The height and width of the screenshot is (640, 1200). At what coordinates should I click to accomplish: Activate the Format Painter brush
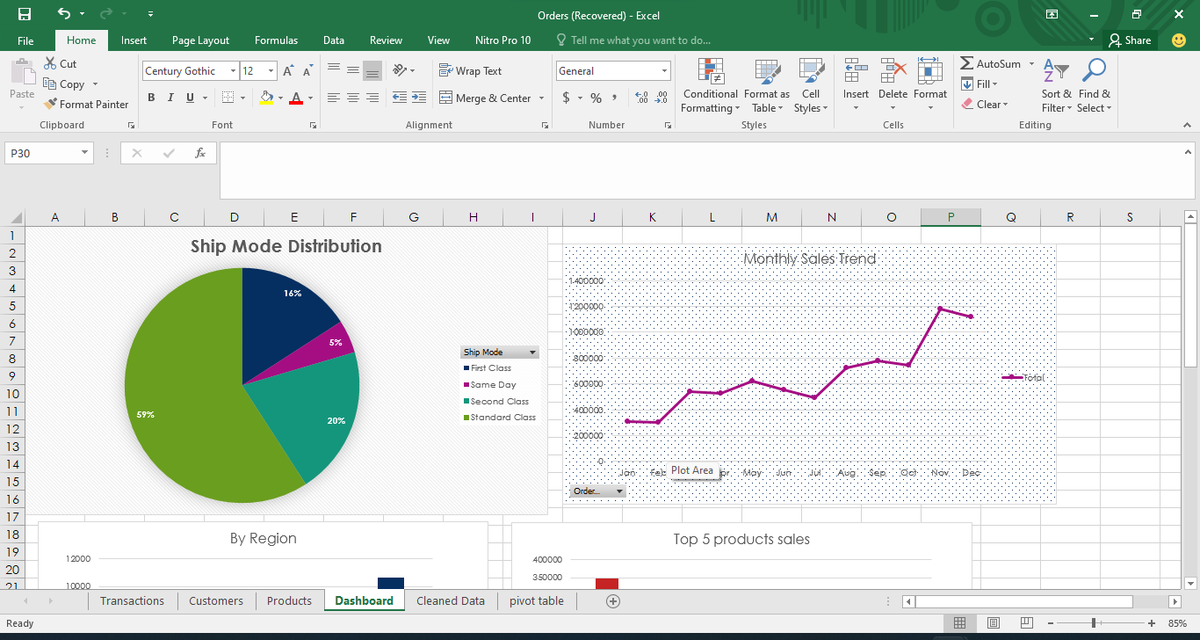(x=86, y=104)
